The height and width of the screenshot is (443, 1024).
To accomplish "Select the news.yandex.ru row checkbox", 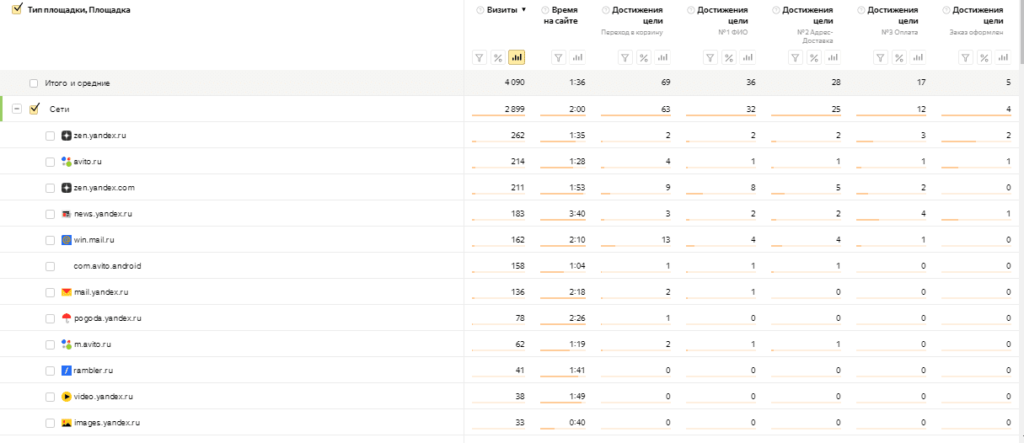I will point(51,214).
